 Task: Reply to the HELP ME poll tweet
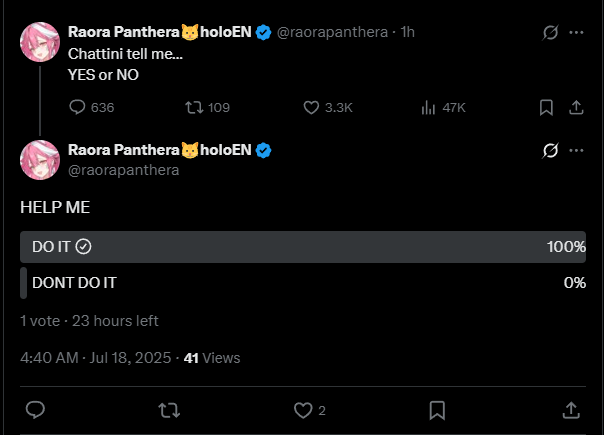pos(34,410)
